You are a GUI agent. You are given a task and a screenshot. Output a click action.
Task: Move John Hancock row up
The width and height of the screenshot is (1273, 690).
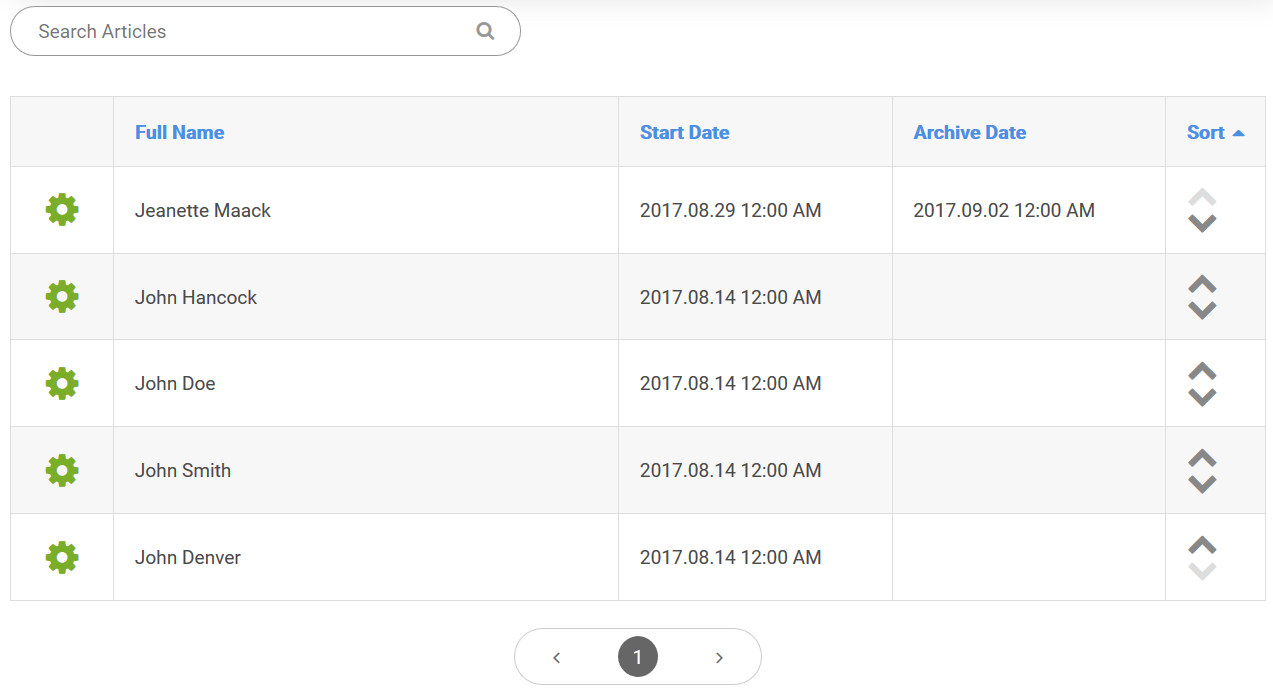tap(1202, 284)
